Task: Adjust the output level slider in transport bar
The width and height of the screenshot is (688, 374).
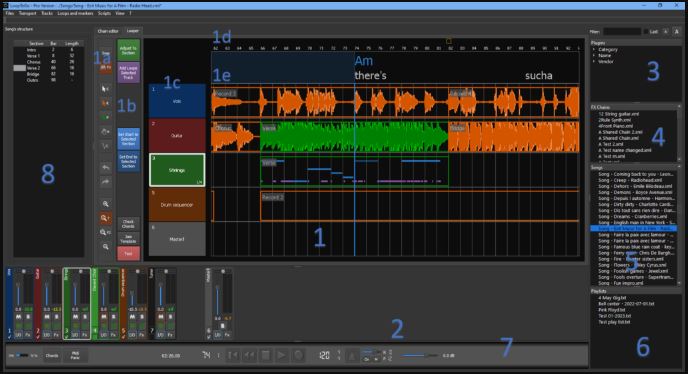Action: tap(419, 356)
